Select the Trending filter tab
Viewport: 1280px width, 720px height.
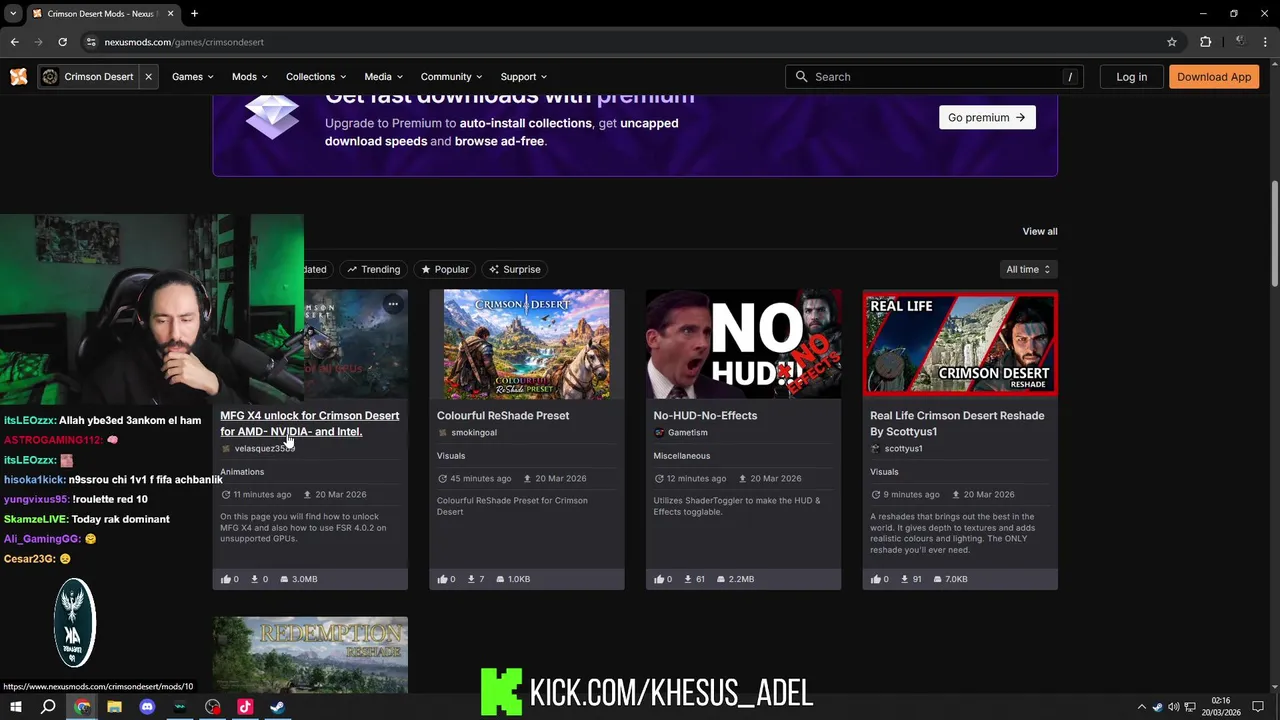coord(372,269)
